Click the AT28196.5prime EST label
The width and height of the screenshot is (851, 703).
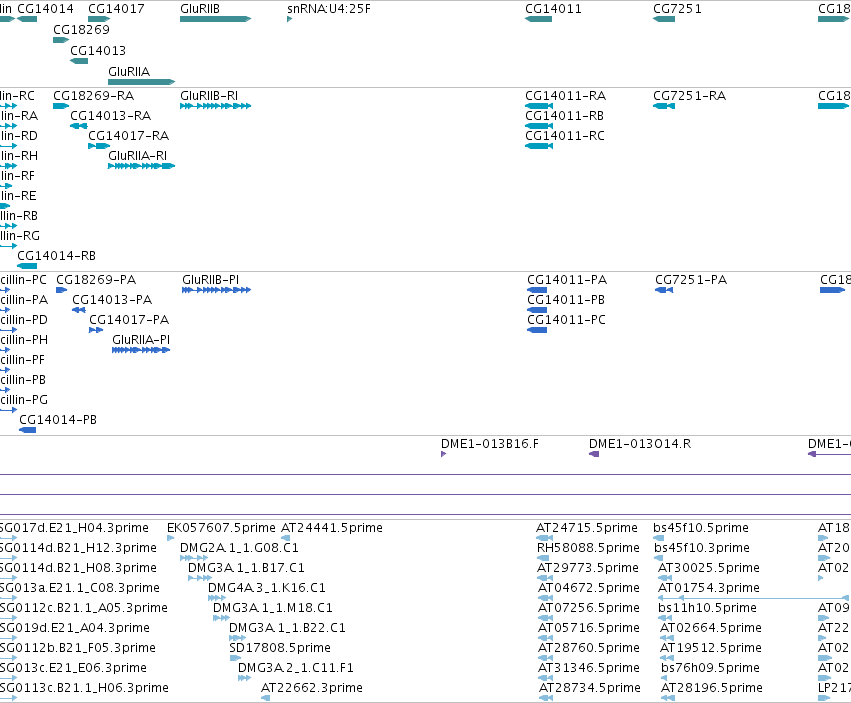(x=712, y=688)
